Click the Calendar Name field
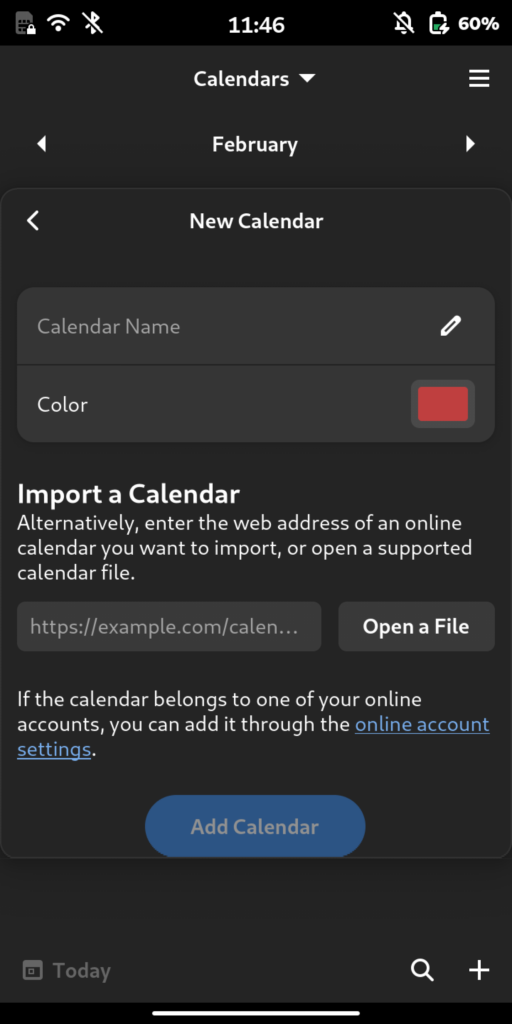The image size is (512, 1024). click(255, 326)
